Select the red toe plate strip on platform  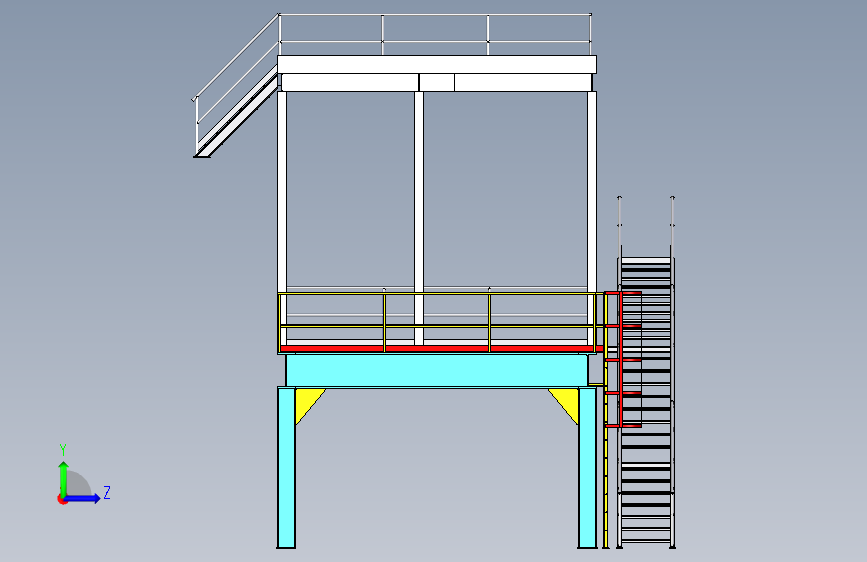click(441, 348)
